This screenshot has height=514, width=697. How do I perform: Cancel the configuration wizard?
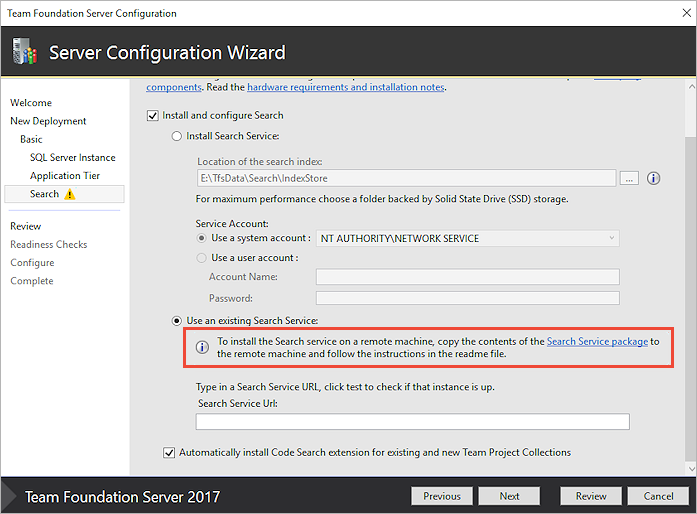(658, 496)
